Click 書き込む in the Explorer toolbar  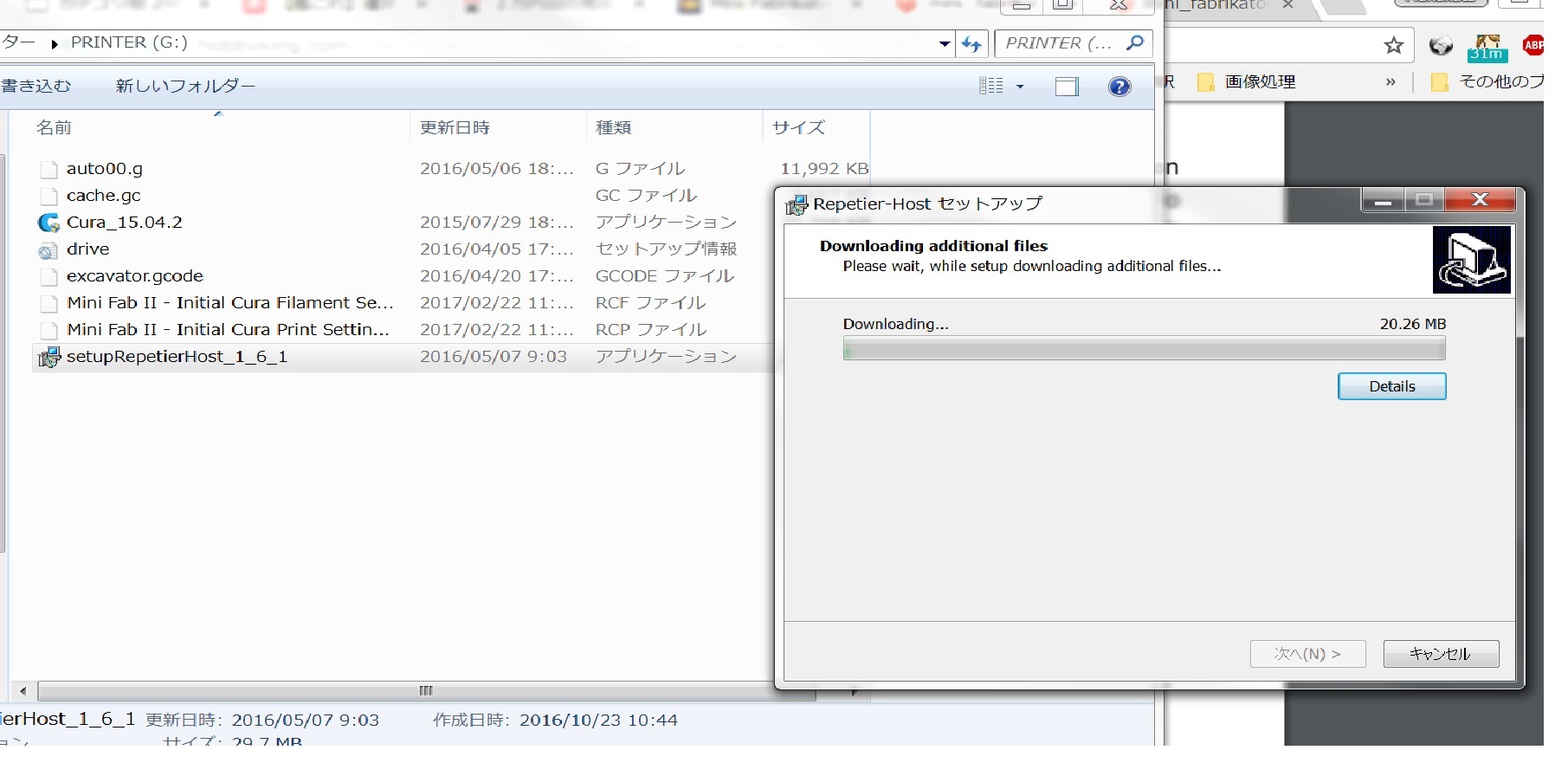pyautogui.click(x=35, y=86)
